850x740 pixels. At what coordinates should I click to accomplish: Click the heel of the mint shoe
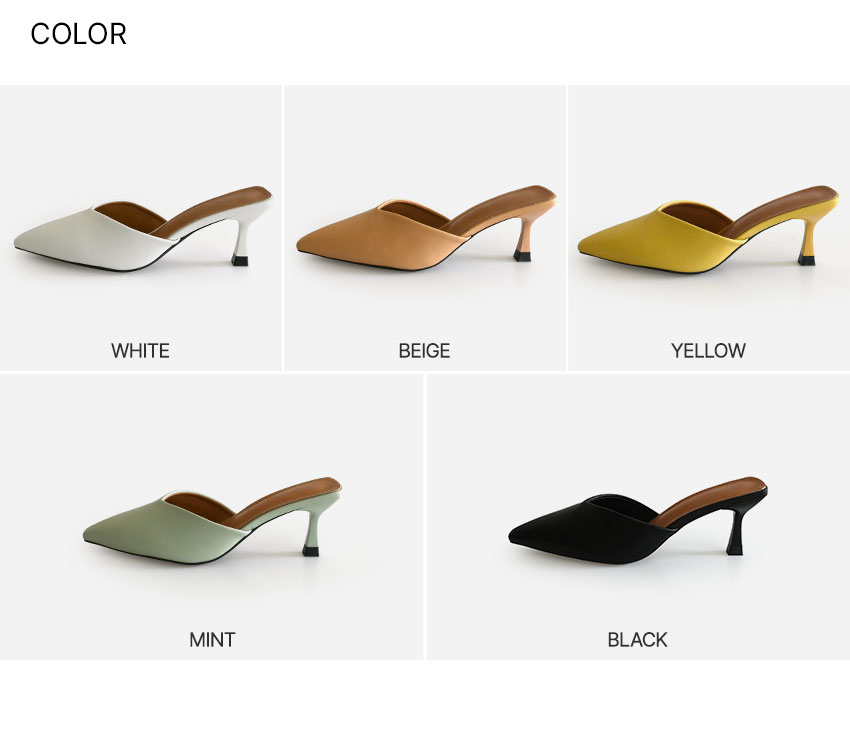click(311, 534)
